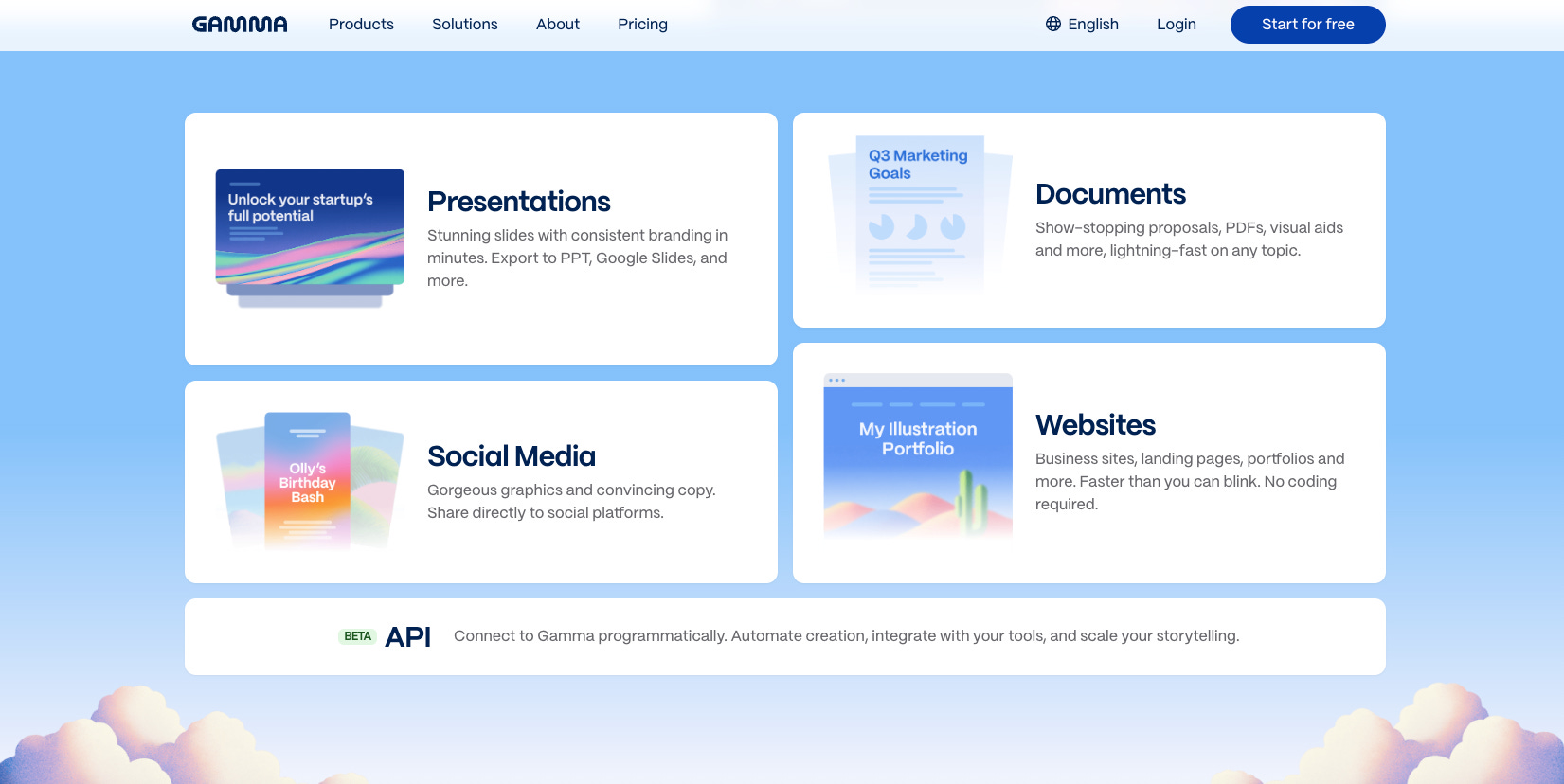Click the 'Gorgeous graphics and convincing copy' description

571,501
